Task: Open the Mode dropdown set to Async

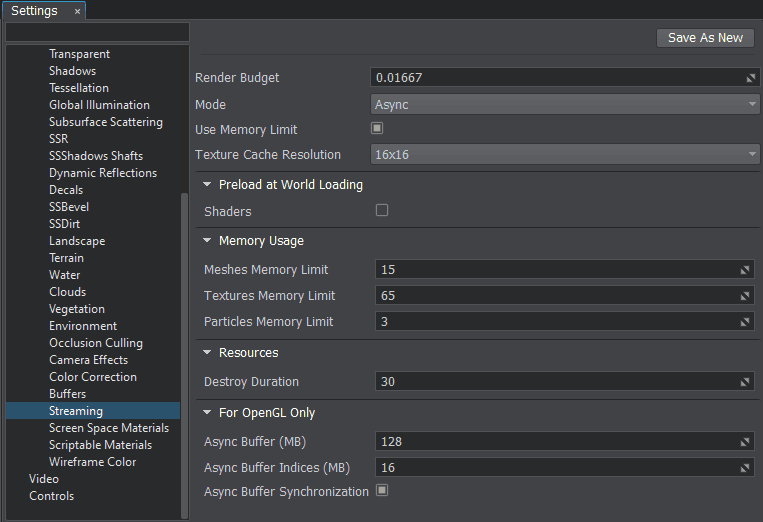Action: click(564, 105)
